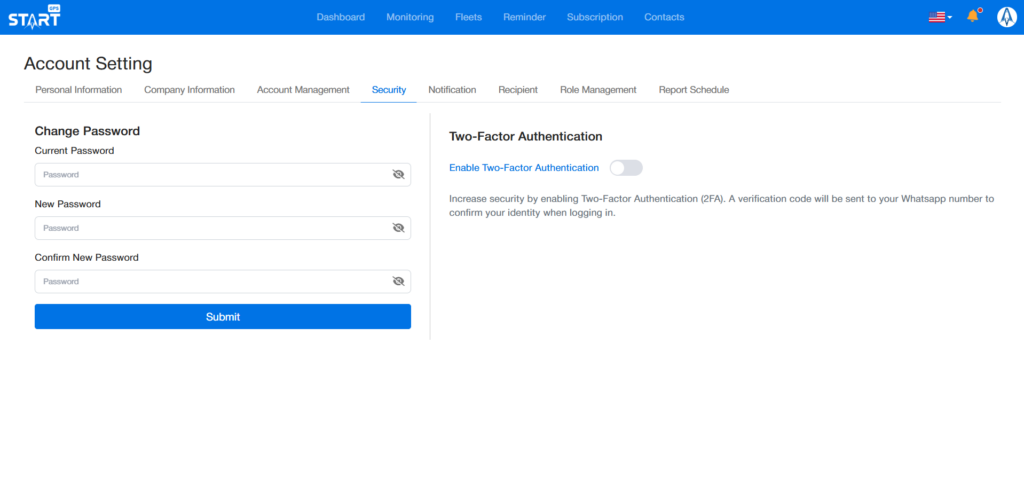This screenshot has width=1024, height=484.
Task: Focus the Current Password input field
Action: [210, 175]
